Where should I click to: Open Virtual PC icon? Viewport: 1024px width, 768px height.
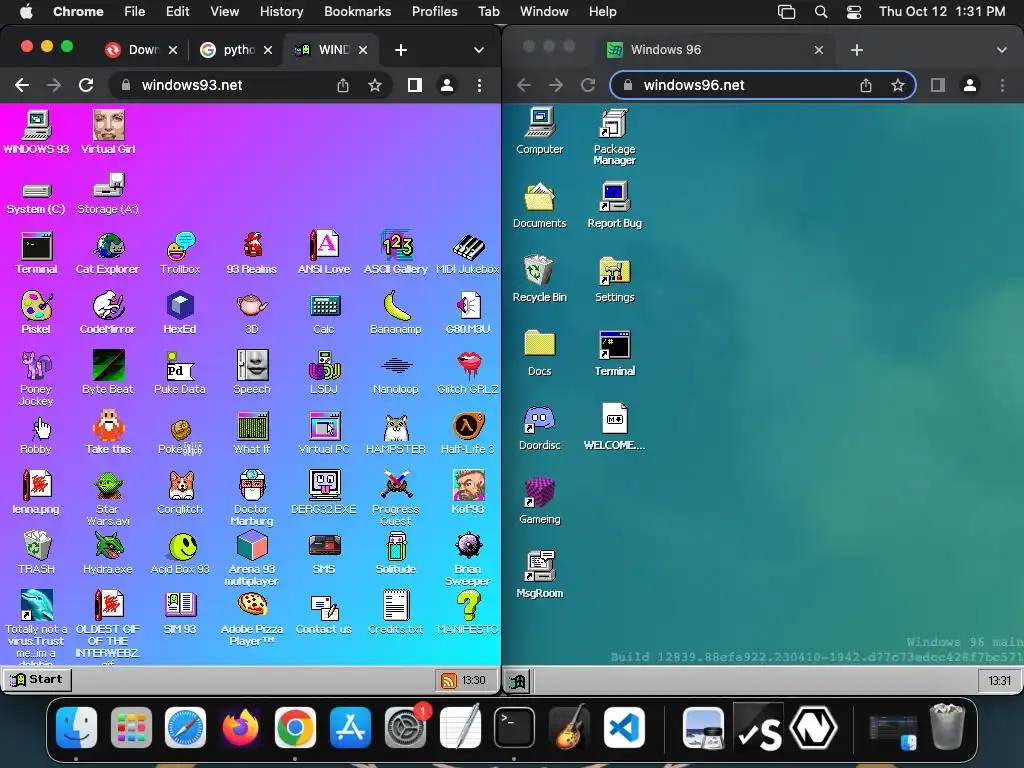tap(324, 433)
